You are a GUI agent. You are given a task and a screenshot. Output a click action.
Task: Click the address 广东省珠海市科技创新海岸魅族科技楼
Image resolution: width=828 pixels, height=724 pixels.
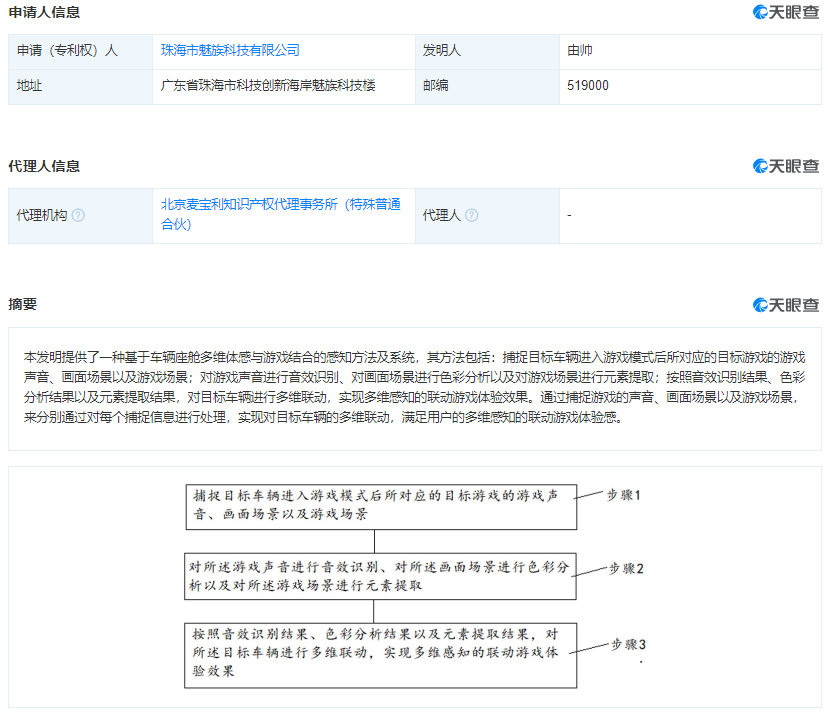(269, 86)
